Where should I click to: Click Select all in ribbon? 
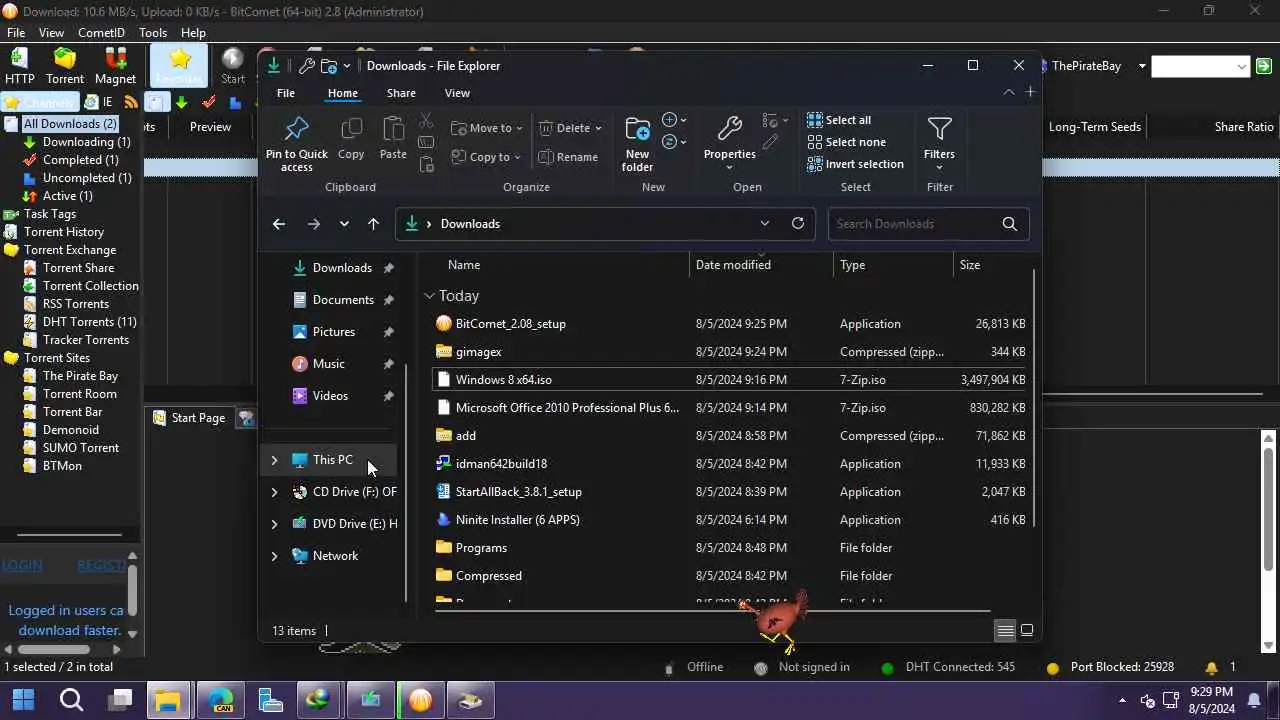(x=839, y=120)
